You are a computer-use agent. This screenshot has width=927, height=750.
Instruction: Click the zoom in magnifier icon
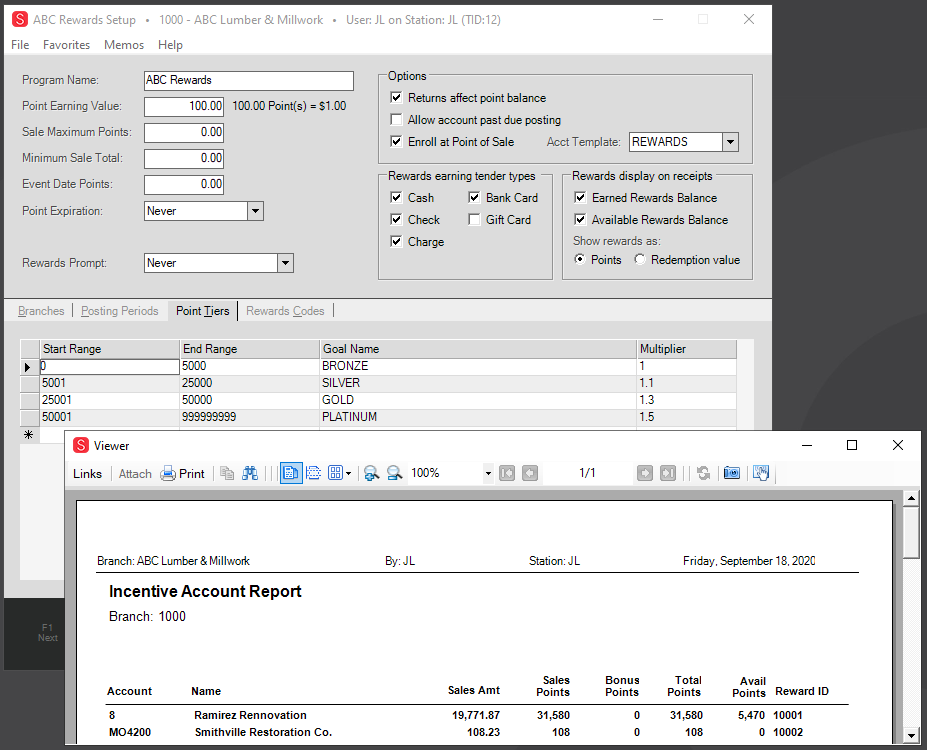(x=371, y=474)
